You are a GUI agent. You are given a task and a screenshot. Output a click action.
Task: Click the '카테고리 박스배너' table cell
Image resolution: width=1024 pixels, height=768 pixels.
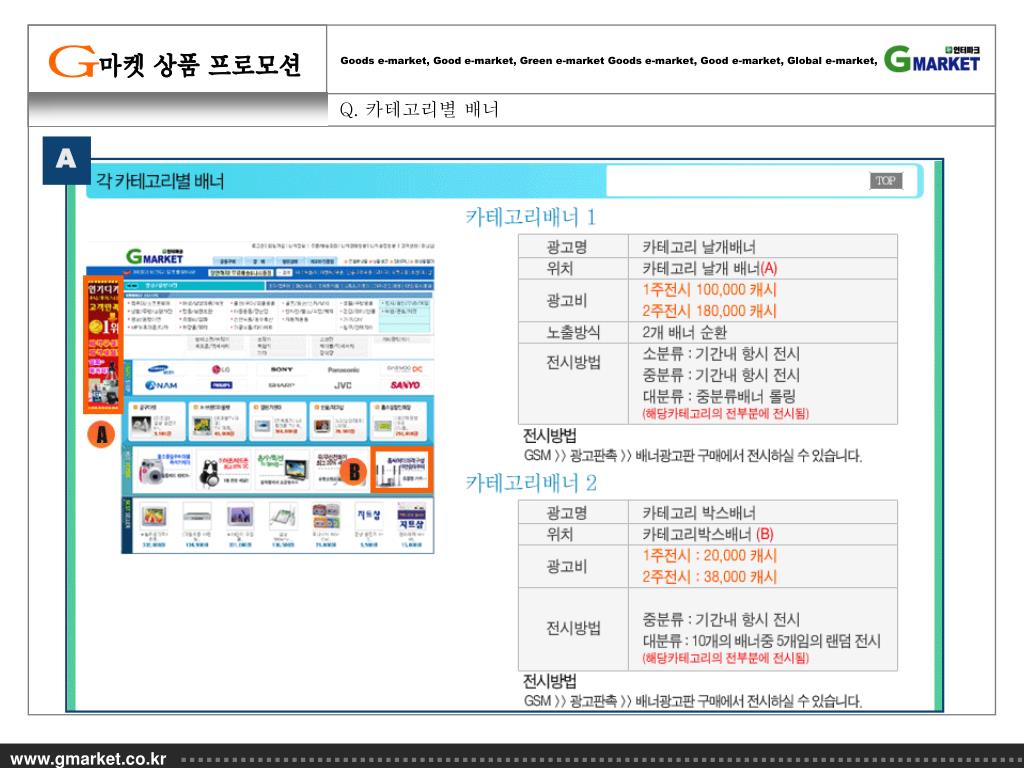tap(763, 513)
